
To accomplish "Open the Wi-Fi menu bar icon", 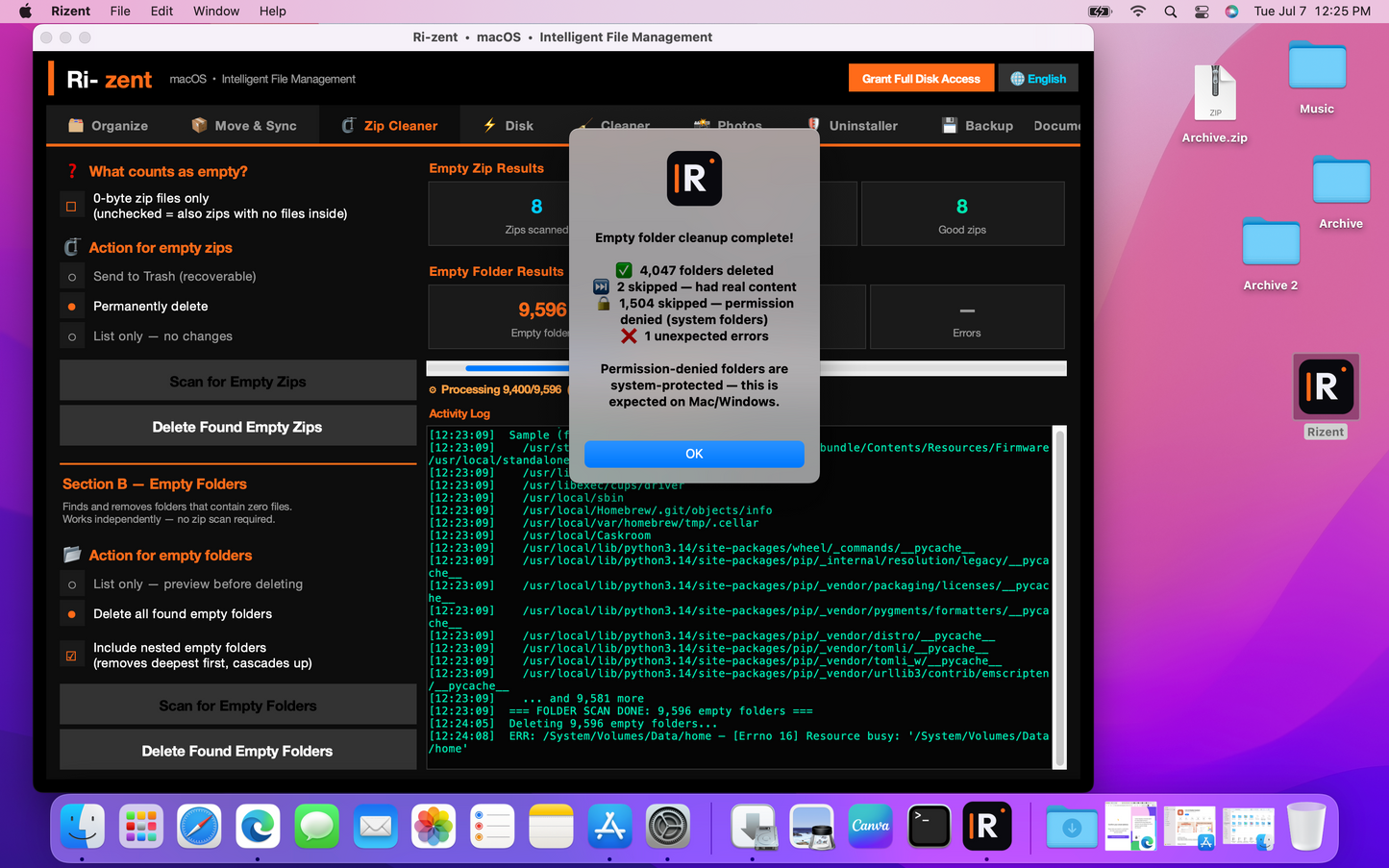I will tap(1138, 12).
